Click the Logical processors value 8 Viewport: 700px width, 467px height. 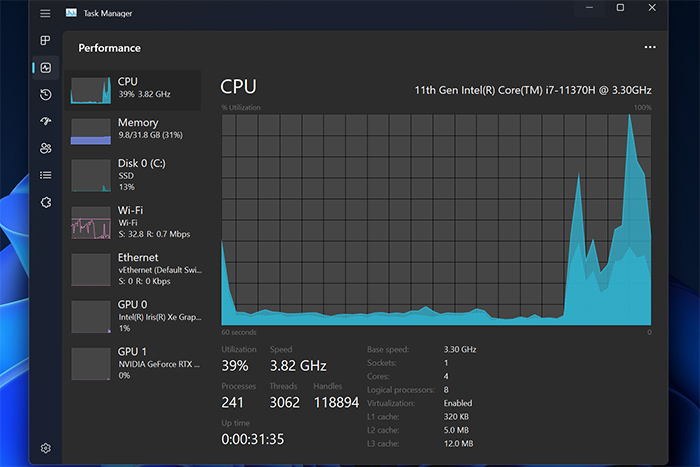pos(446,390)
